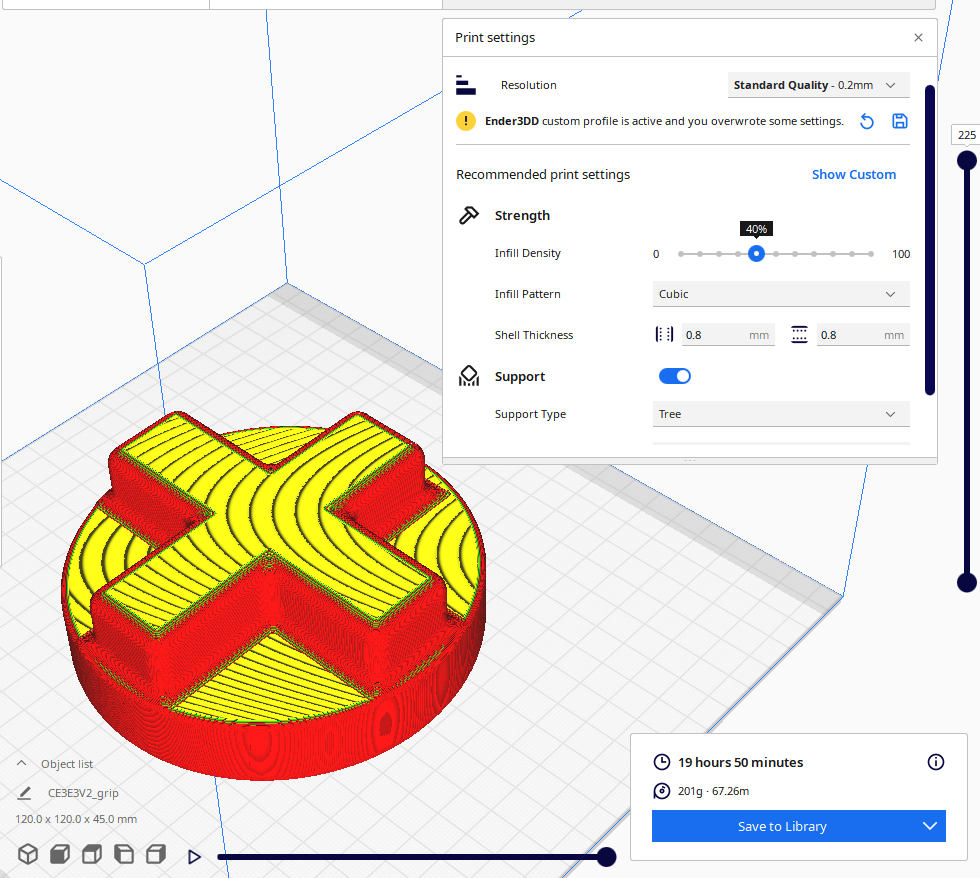Click the wall Shell Thickness input field
The width and height of the screenshot is (980, 878).
(x=727, y=334)
